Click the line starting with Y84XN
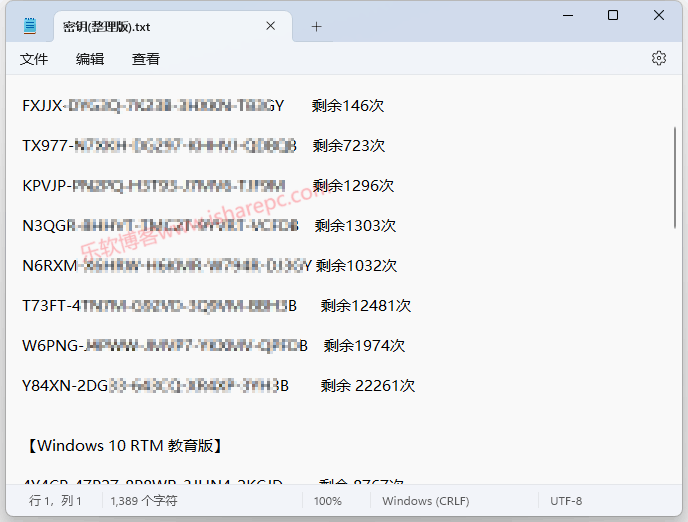Screen dimensions: 688x522 tap(219, 386)
